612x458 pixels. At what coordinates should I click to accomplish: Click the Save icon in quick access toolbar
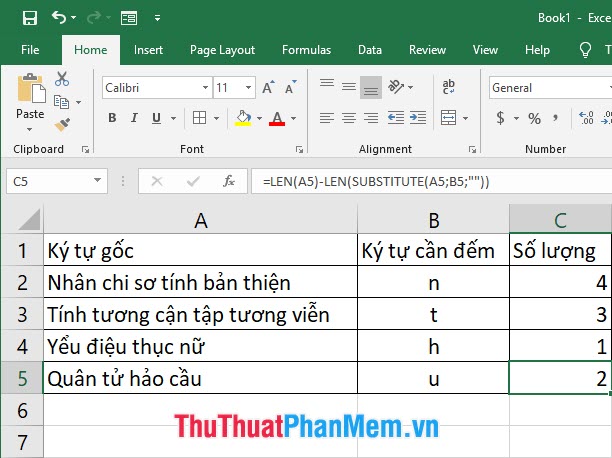[30, 18]
